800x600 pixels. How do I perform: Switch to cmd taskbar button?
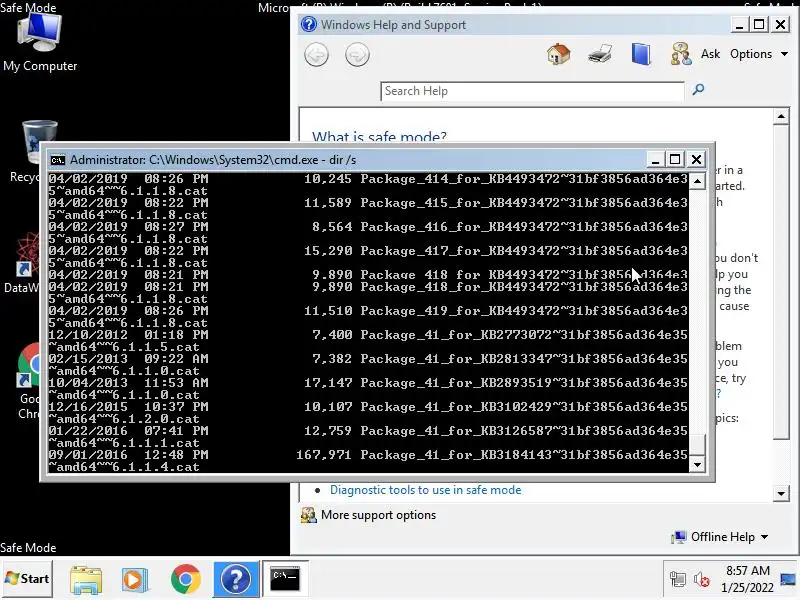(285, 579)
